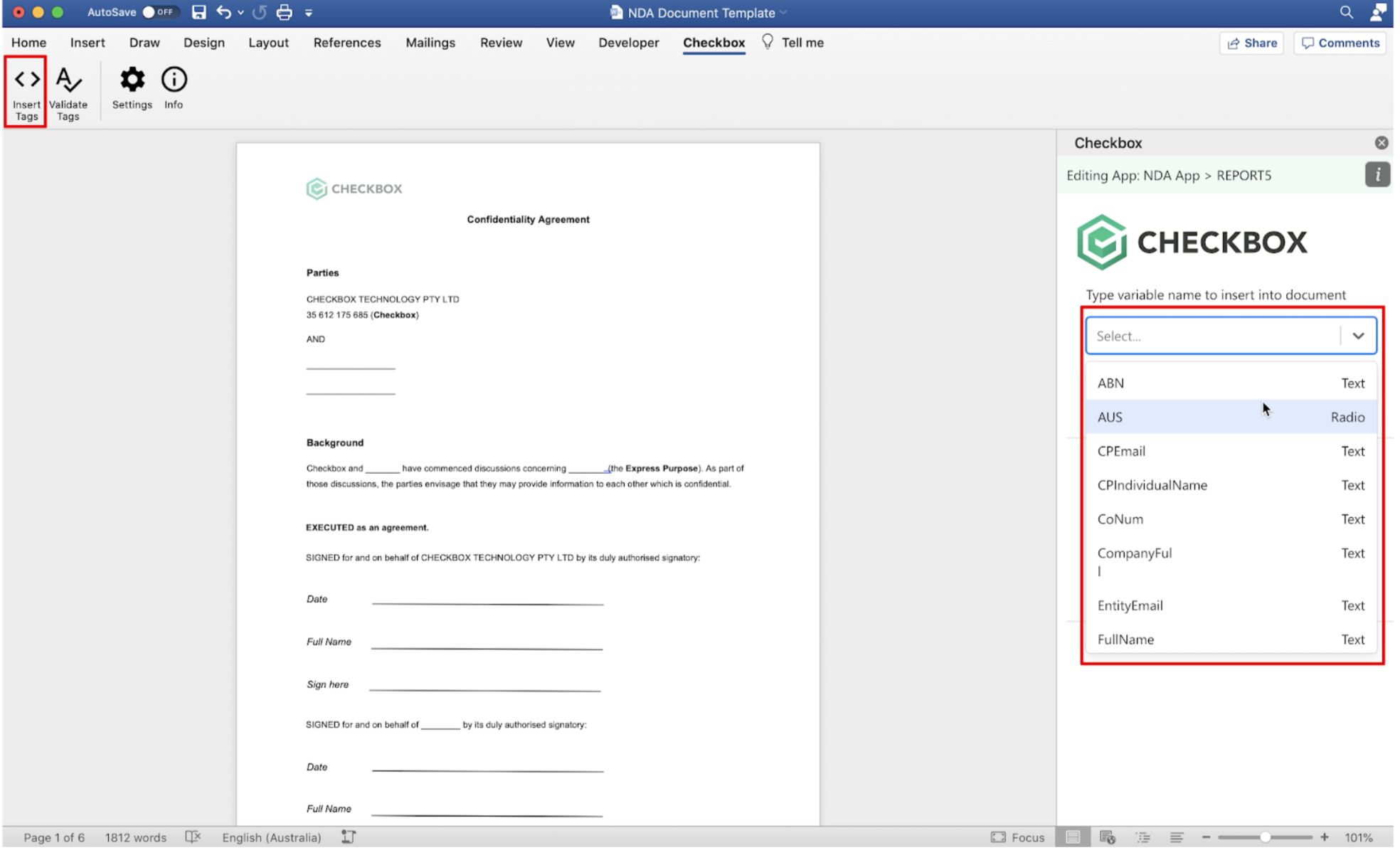Switch to Draft view icon

(x=1177, y=838)
